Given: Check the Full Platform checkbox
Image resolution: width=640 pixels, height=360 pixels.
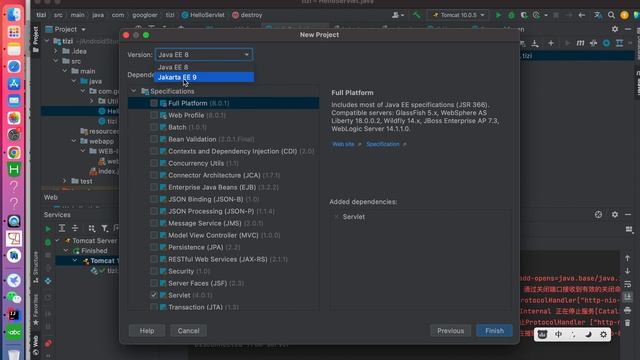Looking at the screenshot, I should click(153, 103).
